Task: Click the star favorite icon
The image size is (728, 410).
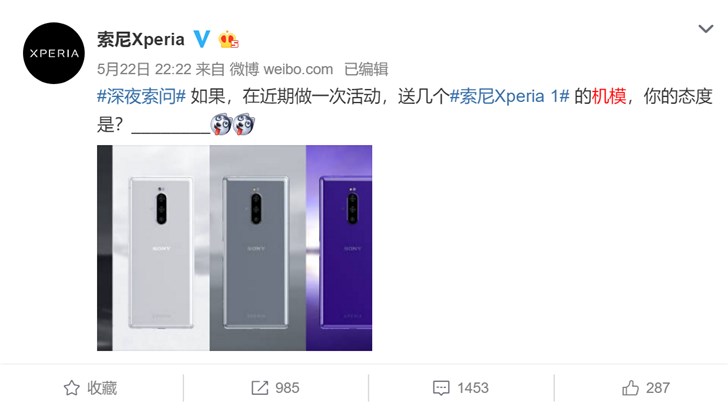Action: [x=72, y=388]
